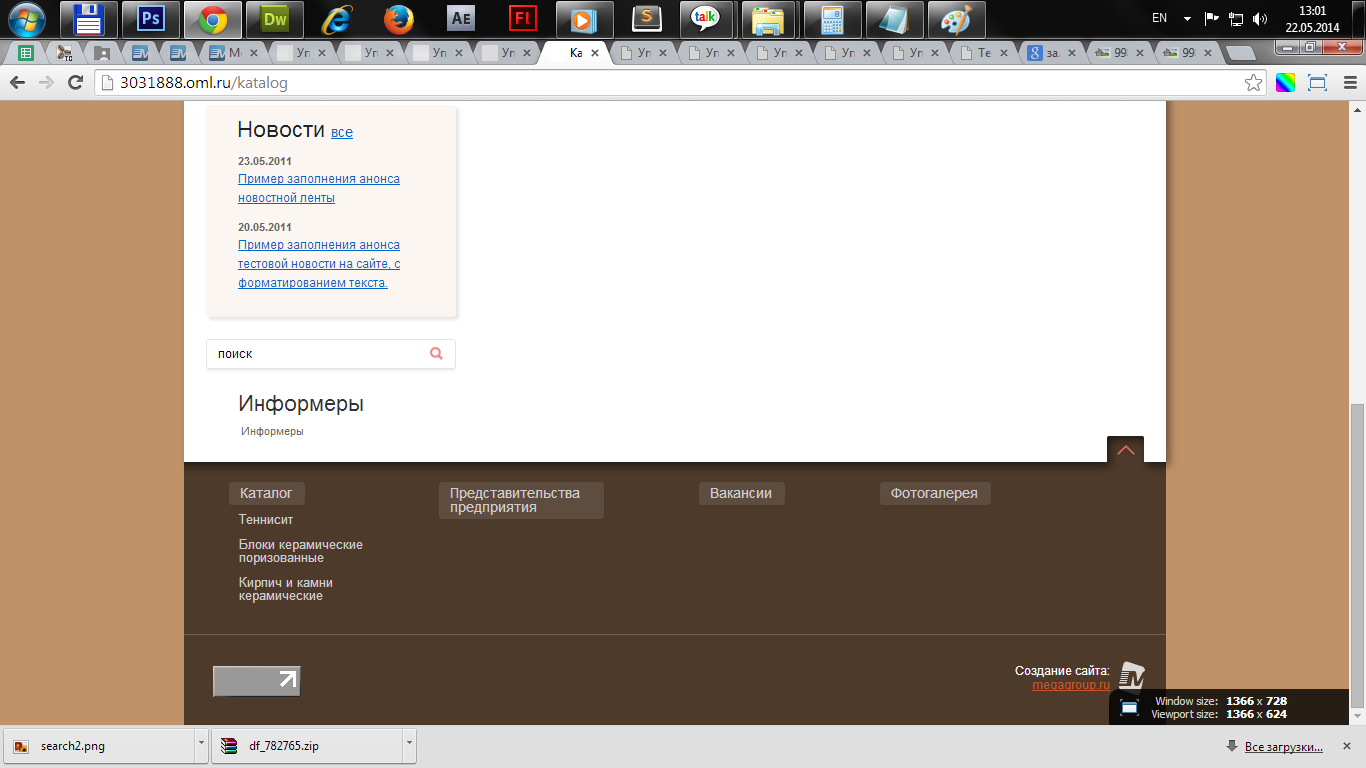Open the Action Center flag icon
Screen dimensions: 1366x768
tap(1212, 19)
